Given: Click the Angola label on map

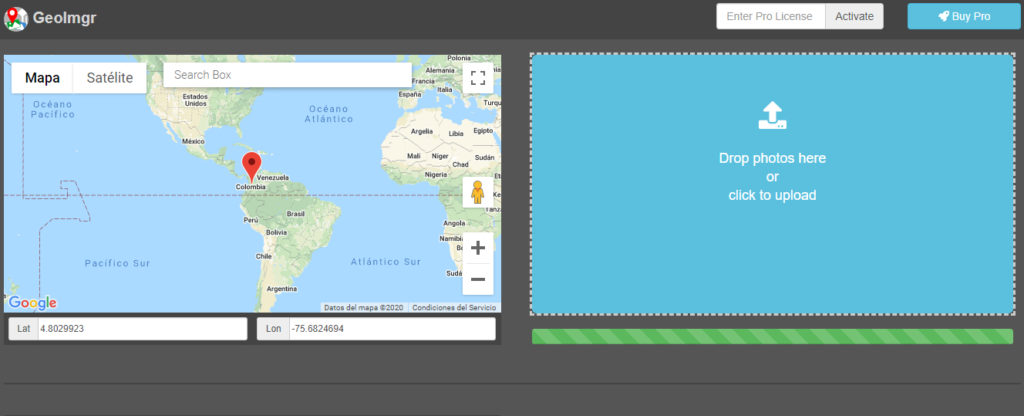Looking at the screenshot, I should pyautogui.click(x=454, y=223).
